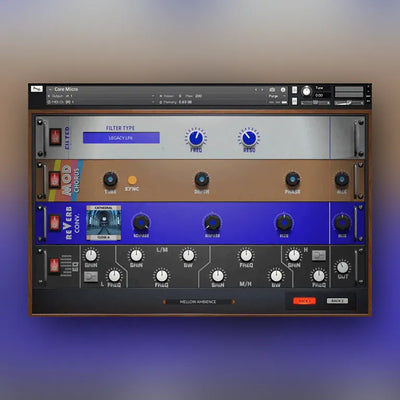
Task: Switch to Rack 2 tab
Action: (x=337, y=301)
